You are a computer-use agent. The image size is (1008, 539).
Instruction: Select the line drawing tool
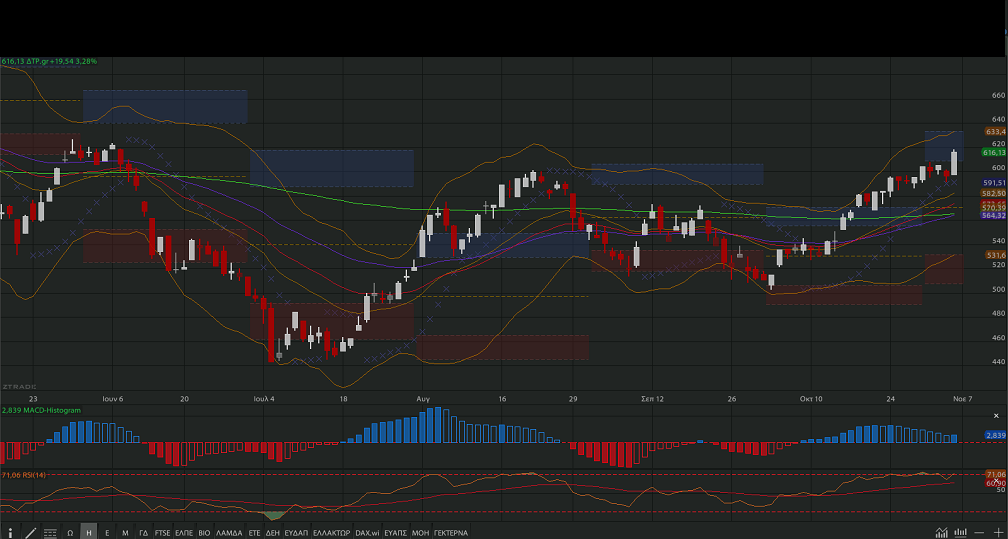coord(30,533)
